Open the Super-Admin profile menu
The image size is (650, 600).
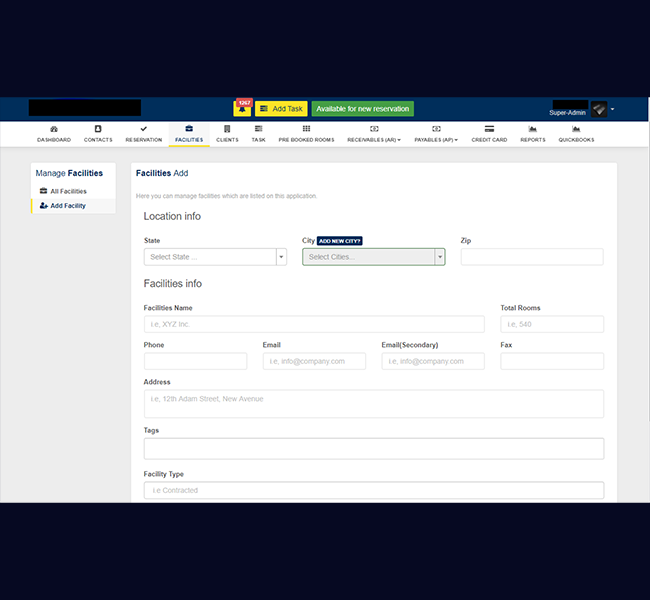coord(599,109)
